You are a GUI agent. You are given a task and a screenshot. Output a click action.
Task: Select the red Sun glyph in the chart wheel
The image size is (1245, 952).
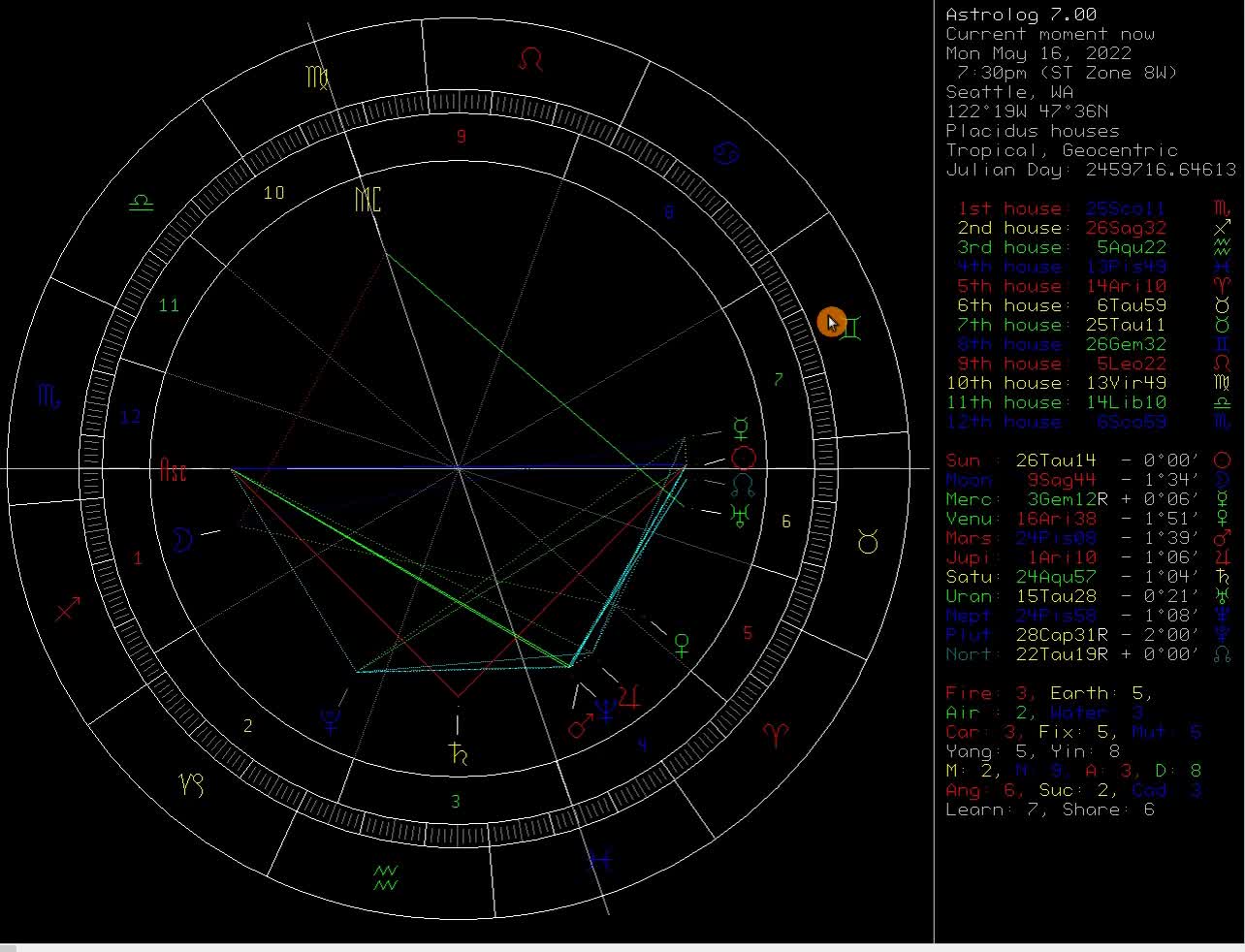click(744, 458)
